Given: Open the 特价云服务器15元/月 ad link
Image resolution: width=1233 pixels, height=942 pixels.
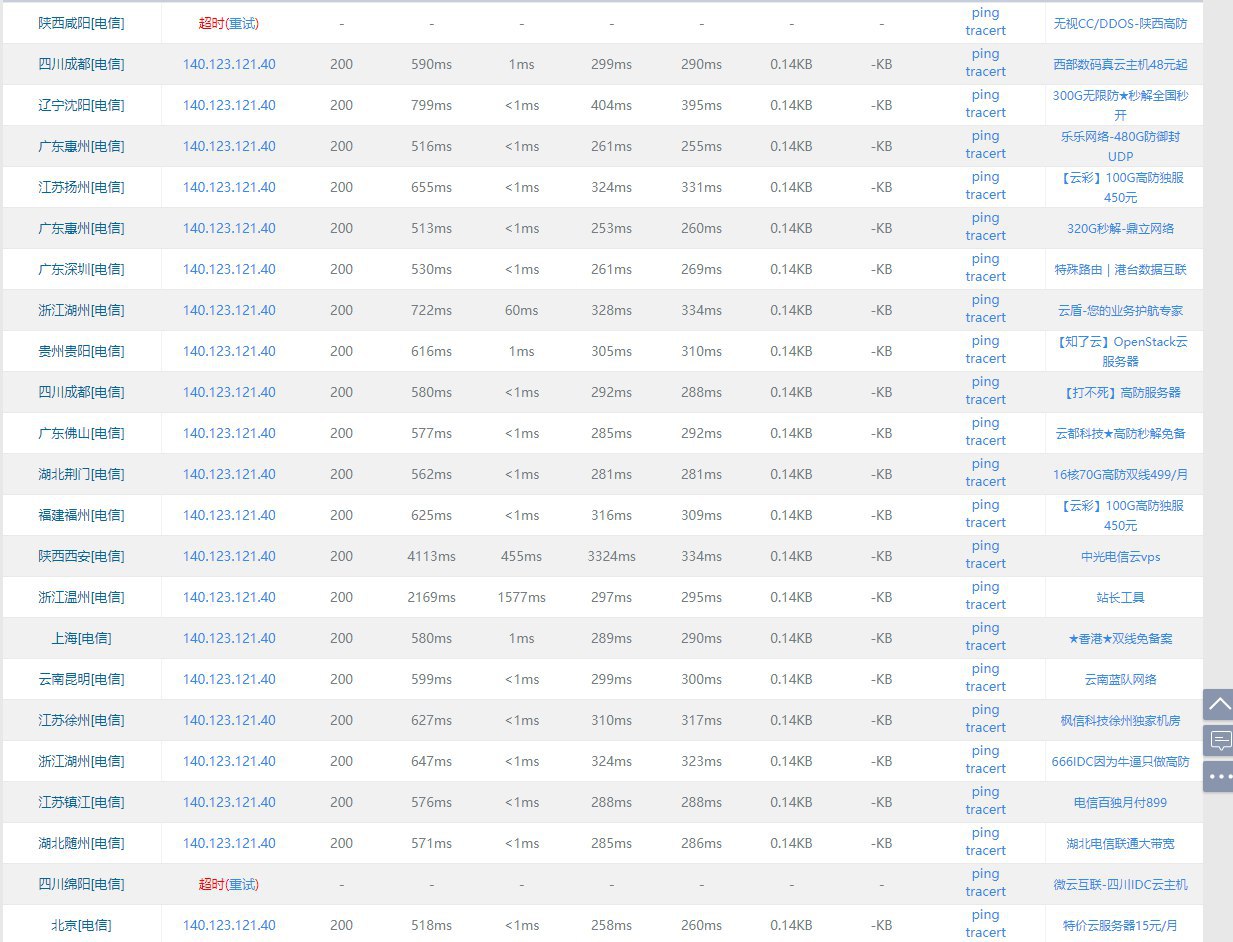Looking at the screenshot, I should click(1120, 925).
